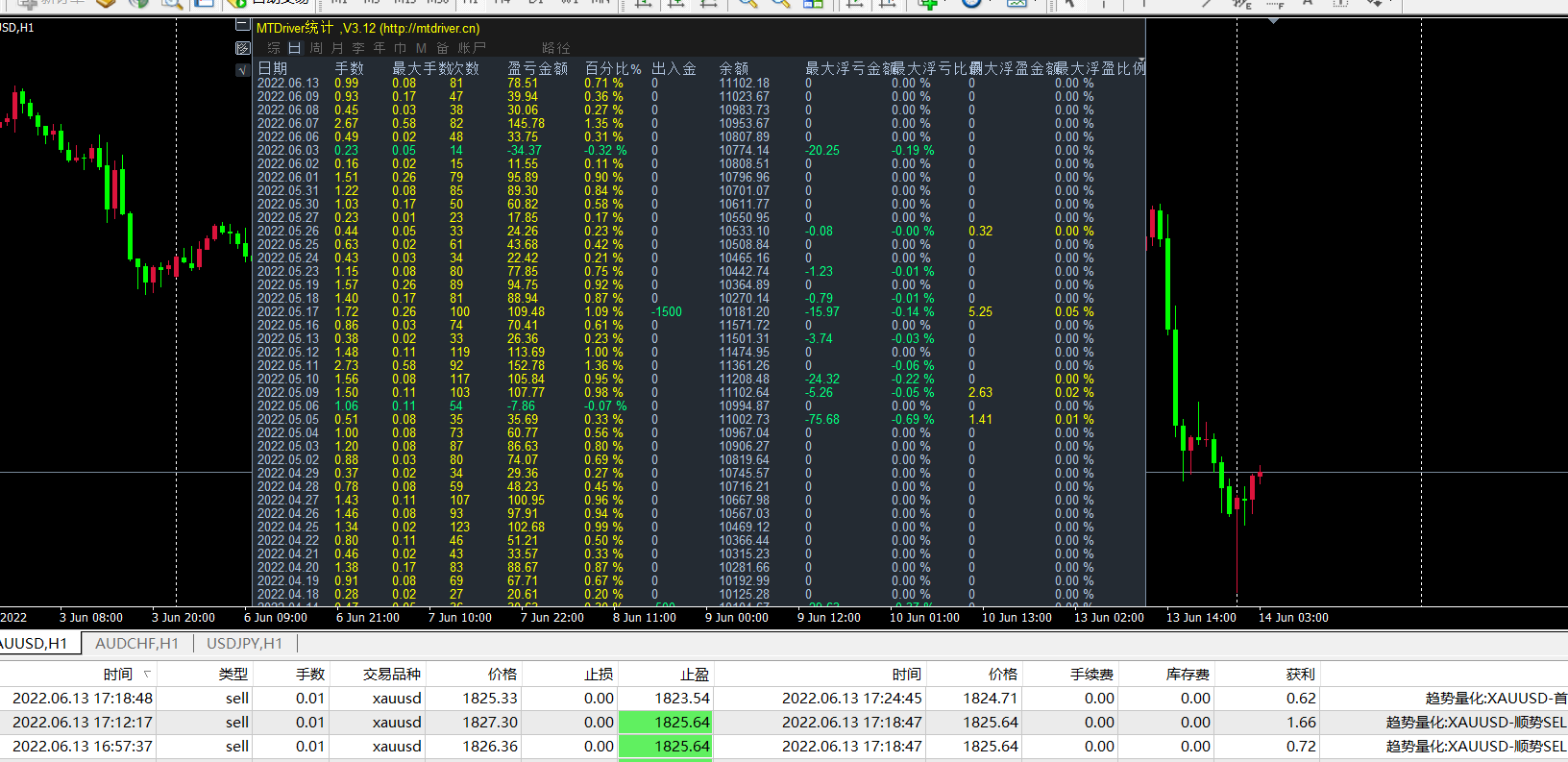Screen dimensions: 1568x762
Task: Click the green plus toolbar icon
Action: click(x=927, y=4)
